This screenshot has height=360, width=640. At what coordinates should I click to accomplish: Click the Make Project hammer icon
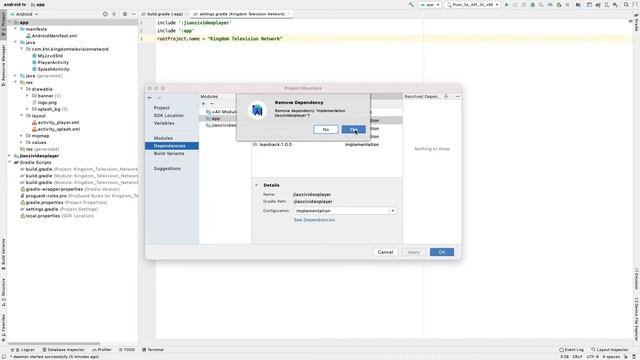(411, 5)
